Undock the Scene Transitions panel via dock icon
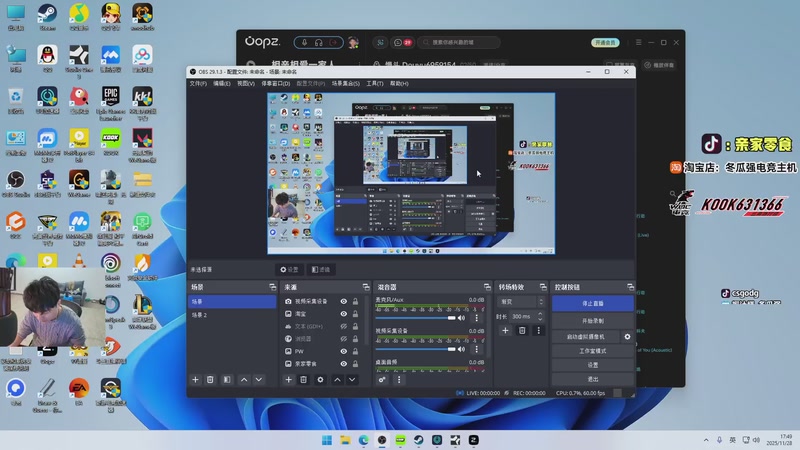 (543, 287)
